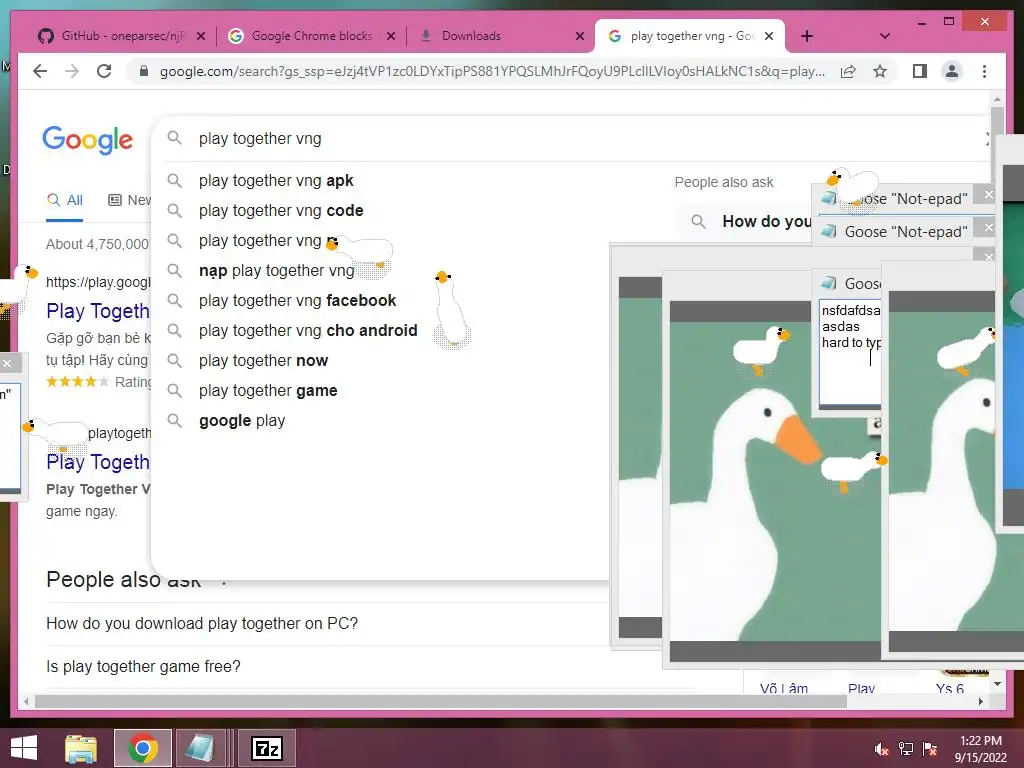The height and width of the screenshot is (768, 1024).
Task: Open File Explorer from taskbar
Action: tap(81, 748)
